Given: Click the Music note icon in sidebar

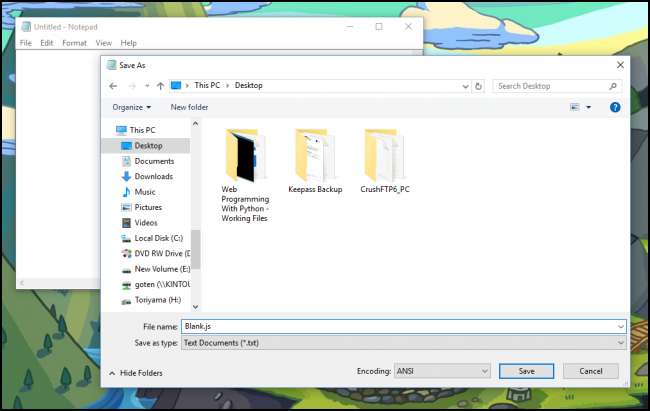Looking at the screenshot, I should tap(126, 192).
